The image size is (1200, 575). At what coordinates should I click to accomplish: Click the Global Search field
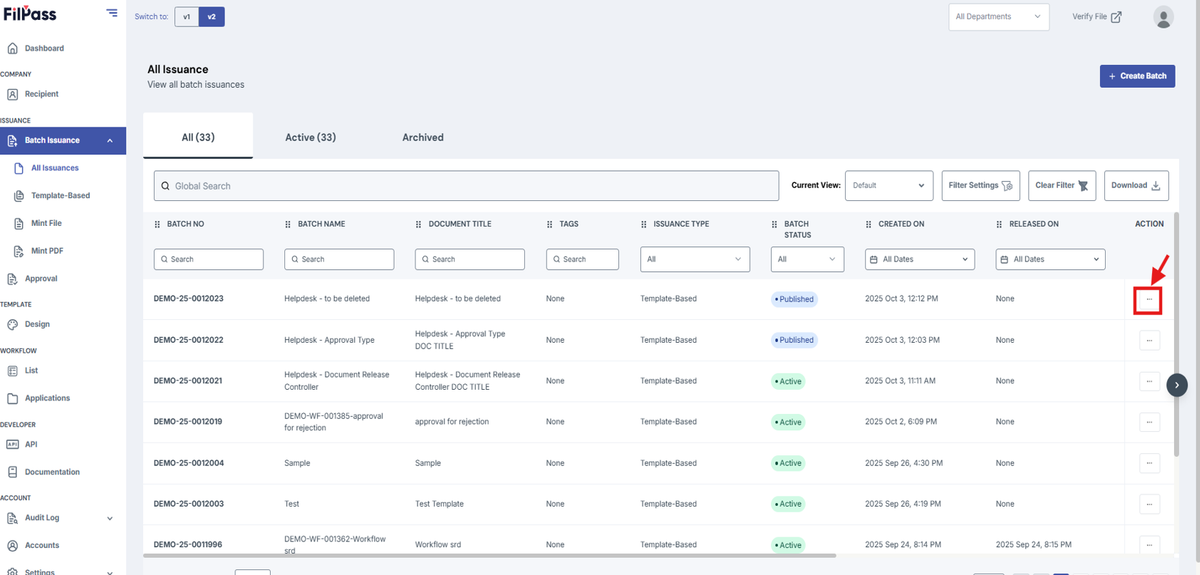click(x=466, y=186)
